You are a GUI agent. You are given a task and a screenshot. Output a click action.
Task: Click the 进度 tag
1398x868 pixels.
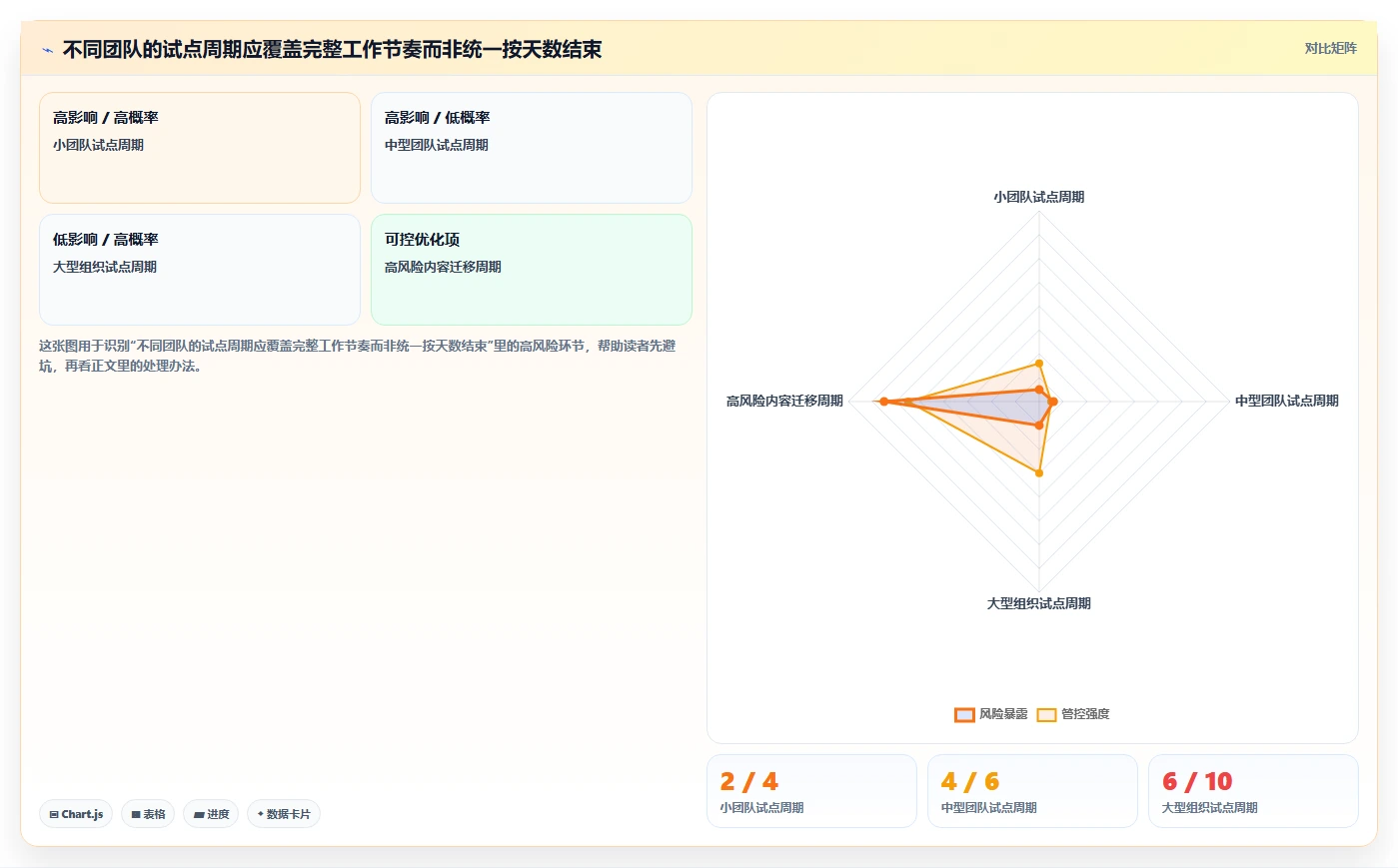coord(211,814)
